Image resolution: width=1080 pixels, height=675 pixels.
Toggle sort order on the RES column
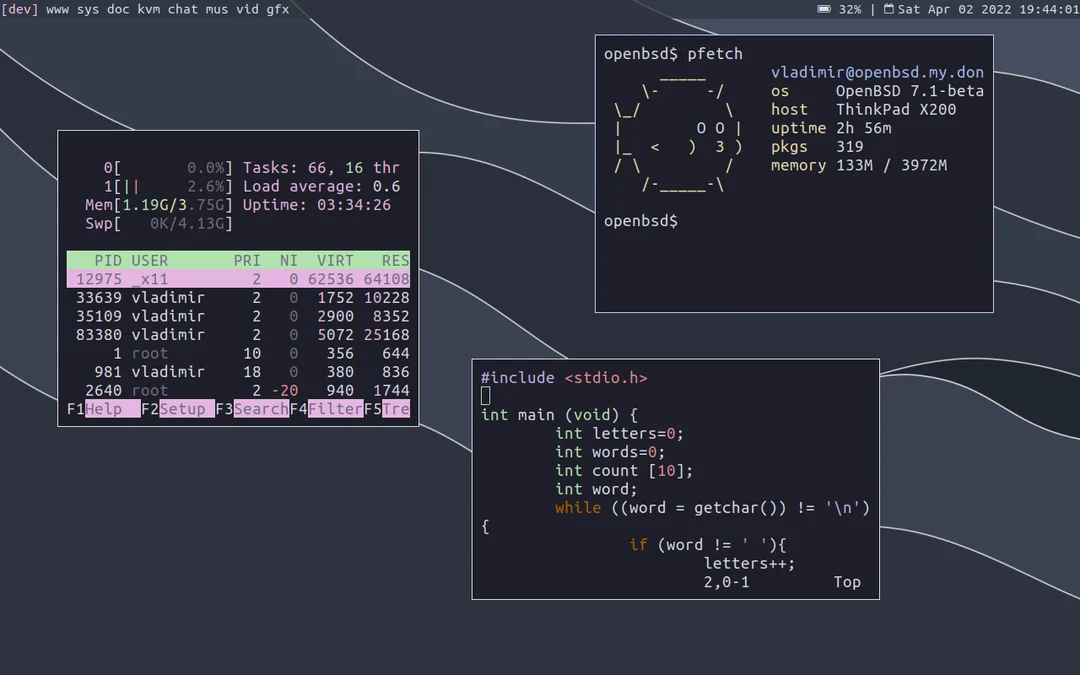point(394,260)
